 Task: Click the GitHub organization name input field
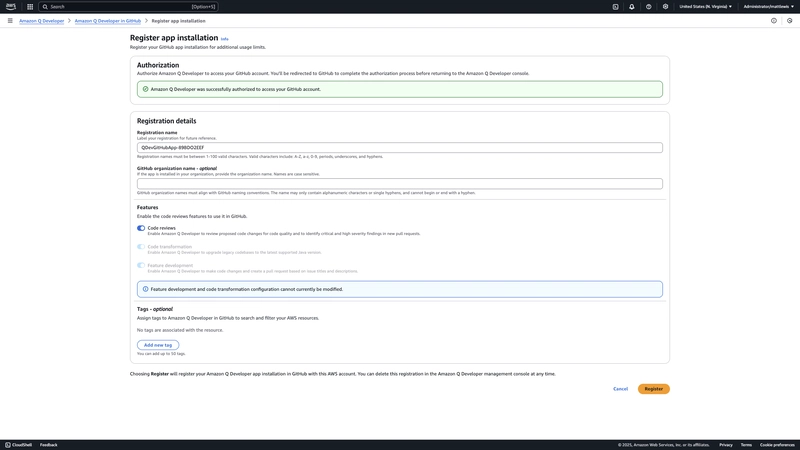[399, 184]
